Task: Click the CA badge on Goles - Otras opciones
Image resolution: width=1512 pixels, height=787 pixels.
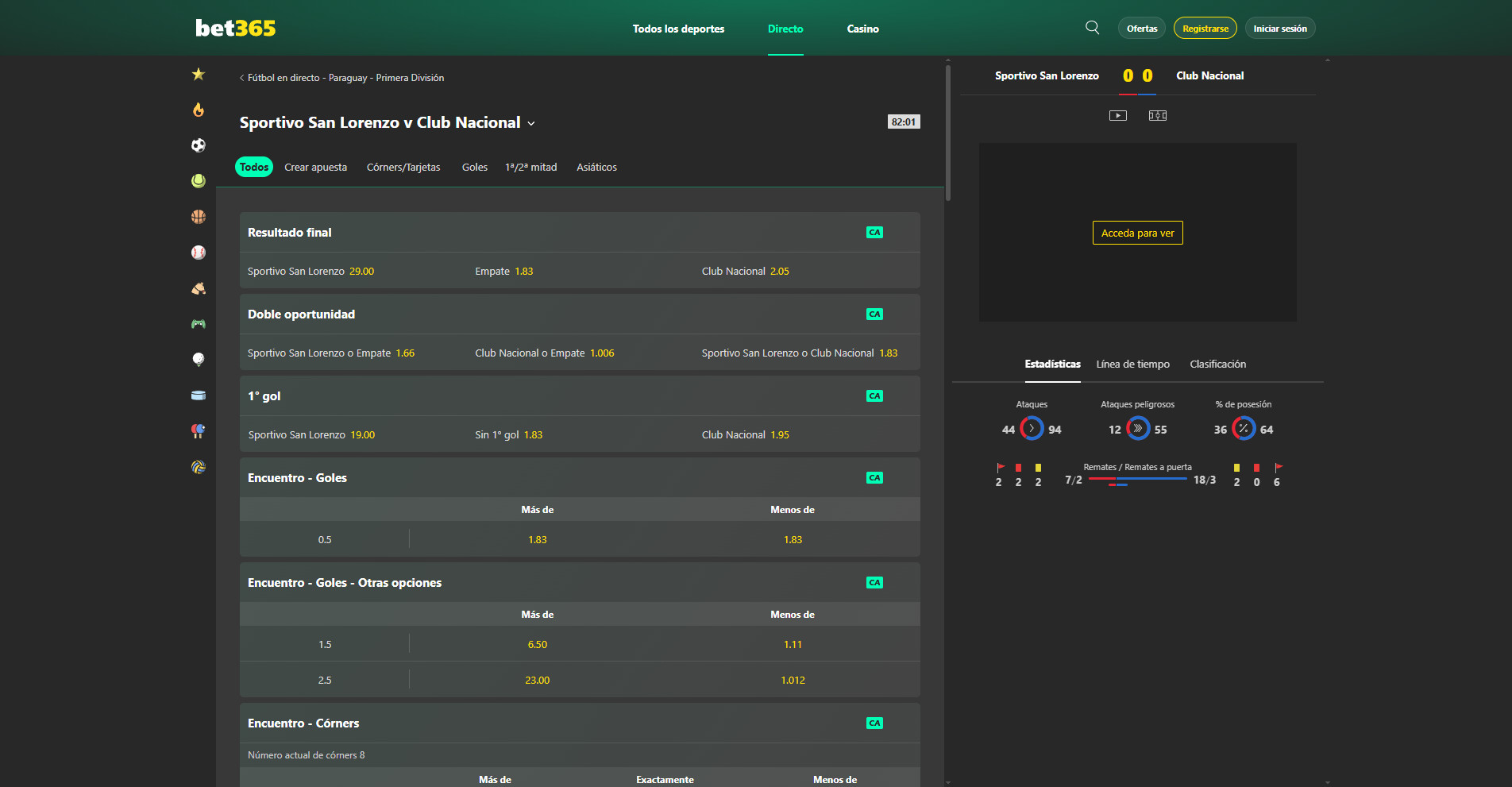Action: point(874,583)
